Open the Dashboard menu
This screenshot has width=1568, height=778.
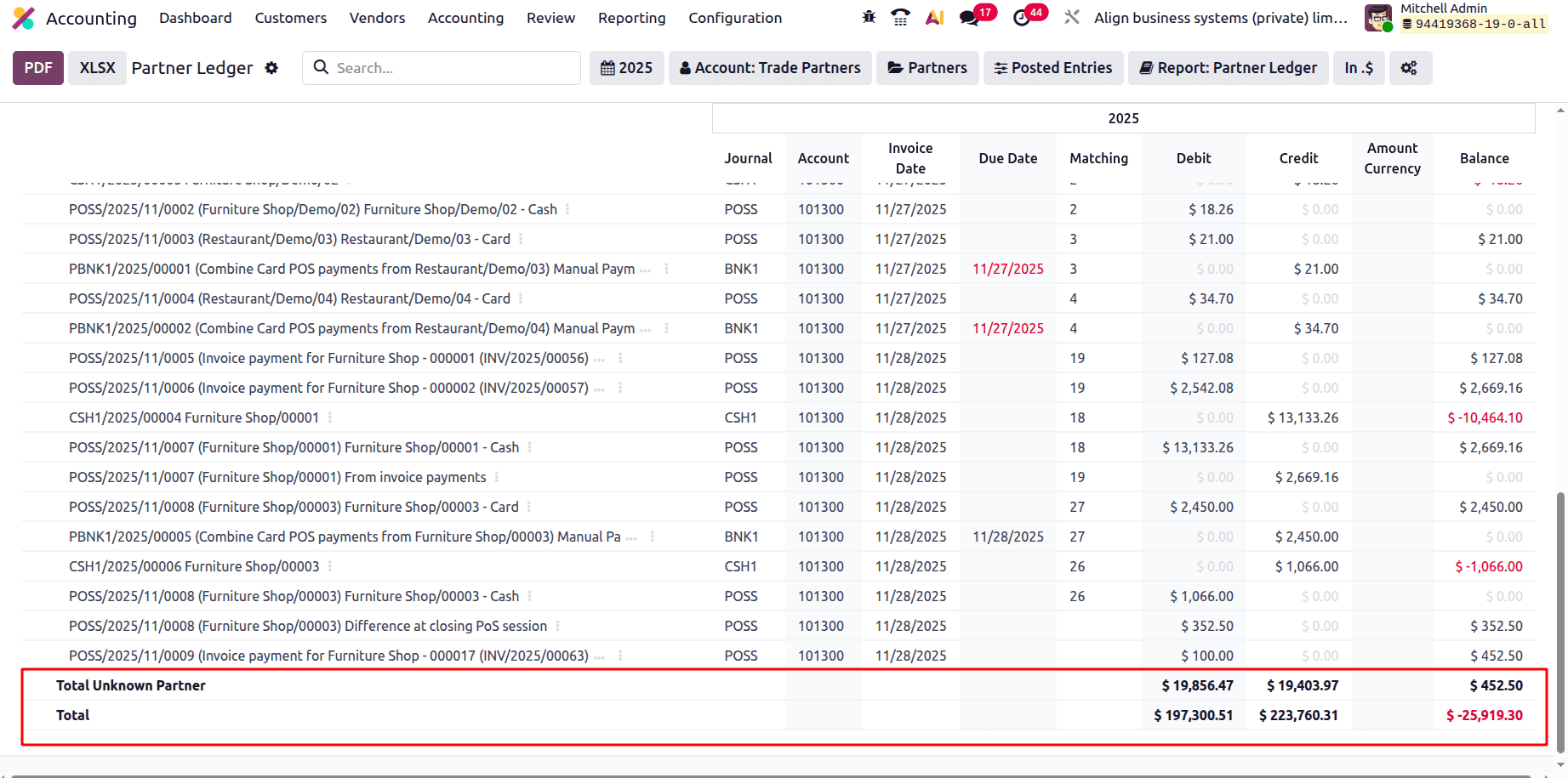195,18
